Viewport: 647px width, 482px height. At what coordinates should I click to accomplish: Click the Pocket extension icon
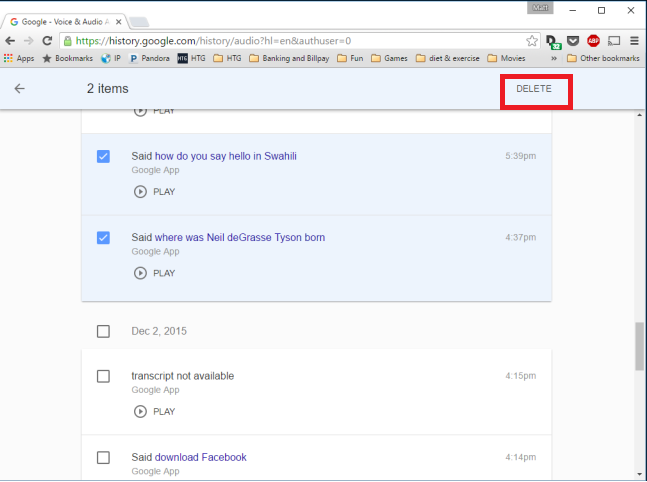573,41
